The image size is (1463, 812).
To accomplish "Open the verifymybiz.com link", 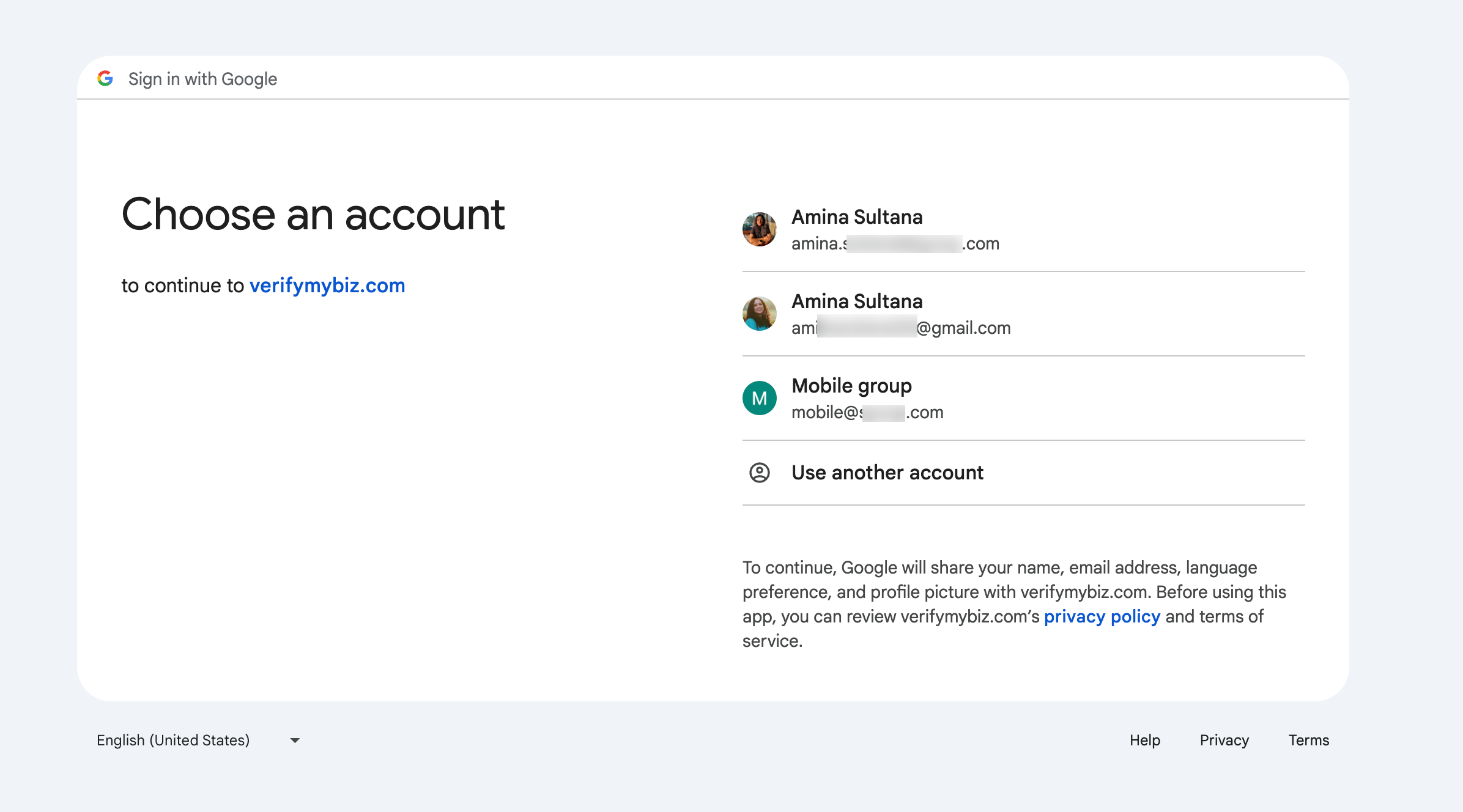I will [x=327, y=286].
